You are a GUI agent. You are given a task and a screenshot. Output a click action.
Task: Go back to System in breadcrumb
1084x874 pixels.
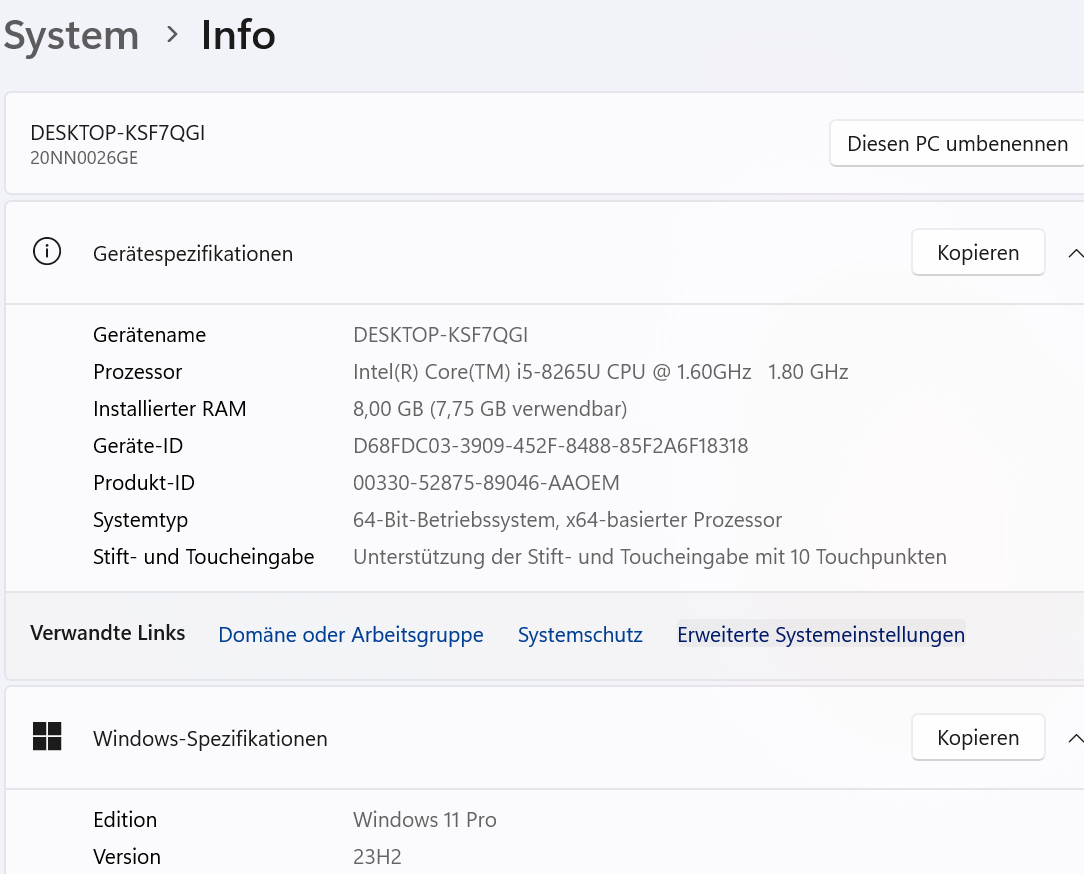coord(71,35)
